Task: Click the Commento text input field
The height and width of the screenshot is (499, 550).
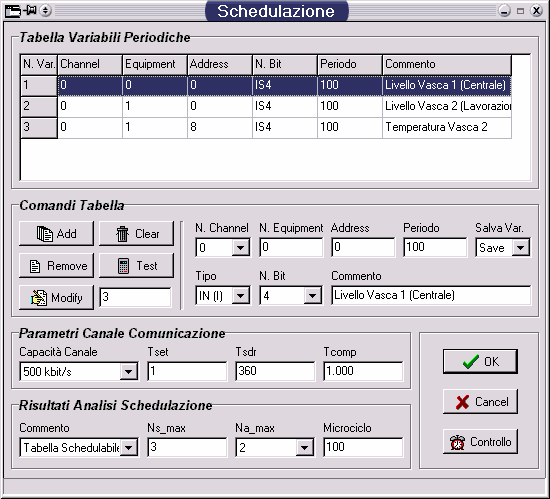Action: pos(431,295)
